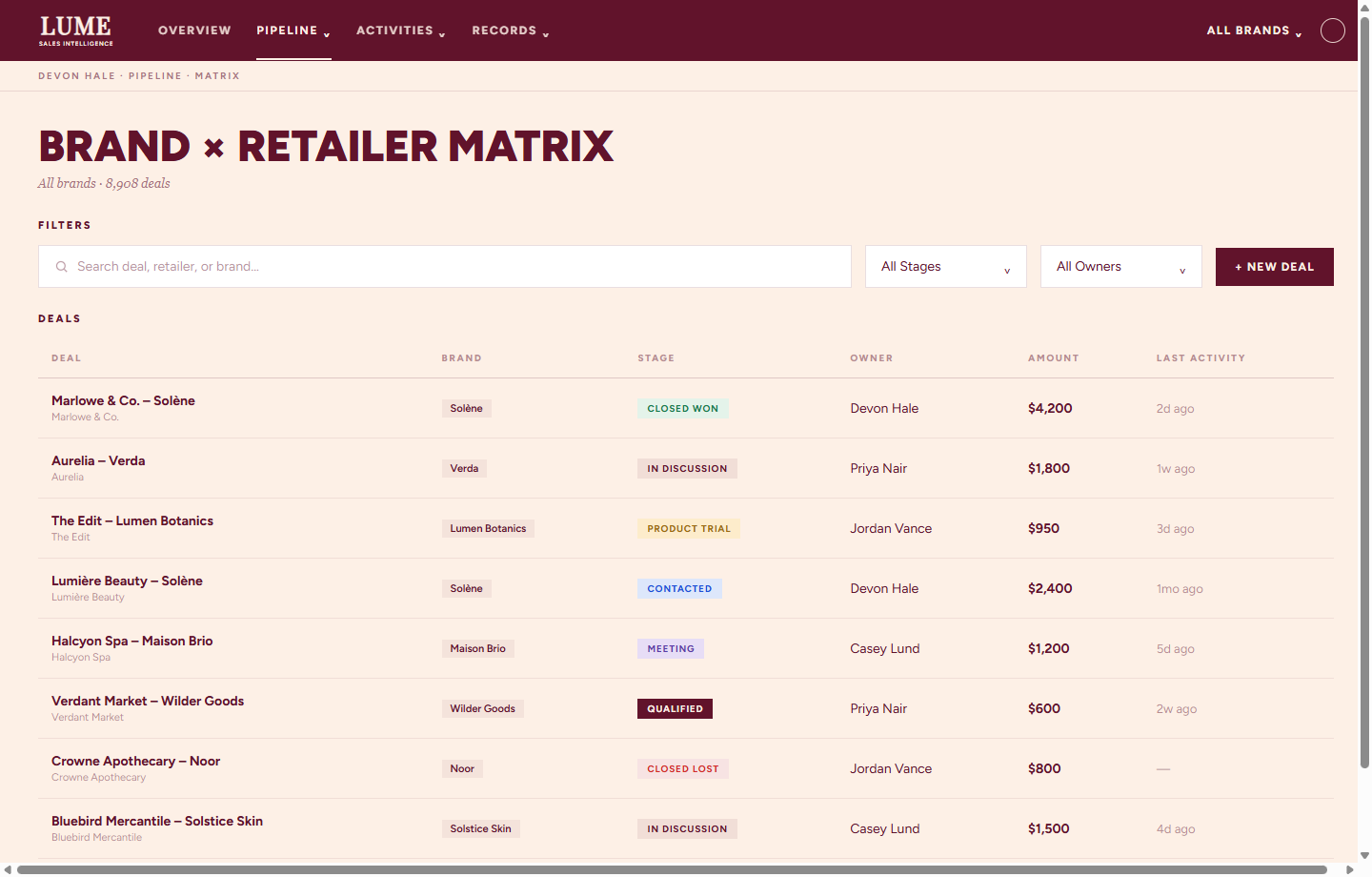Open the Crowne Apothecary – Noor deal
This screenshot has width=1372, height=877.
tap(135, 762)
